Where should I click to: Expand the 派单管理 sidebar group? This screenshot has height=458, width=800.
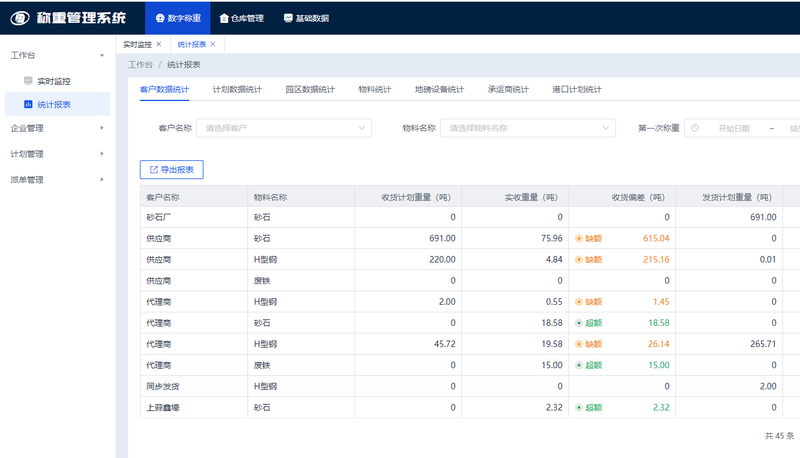click(x=57, y=180)
